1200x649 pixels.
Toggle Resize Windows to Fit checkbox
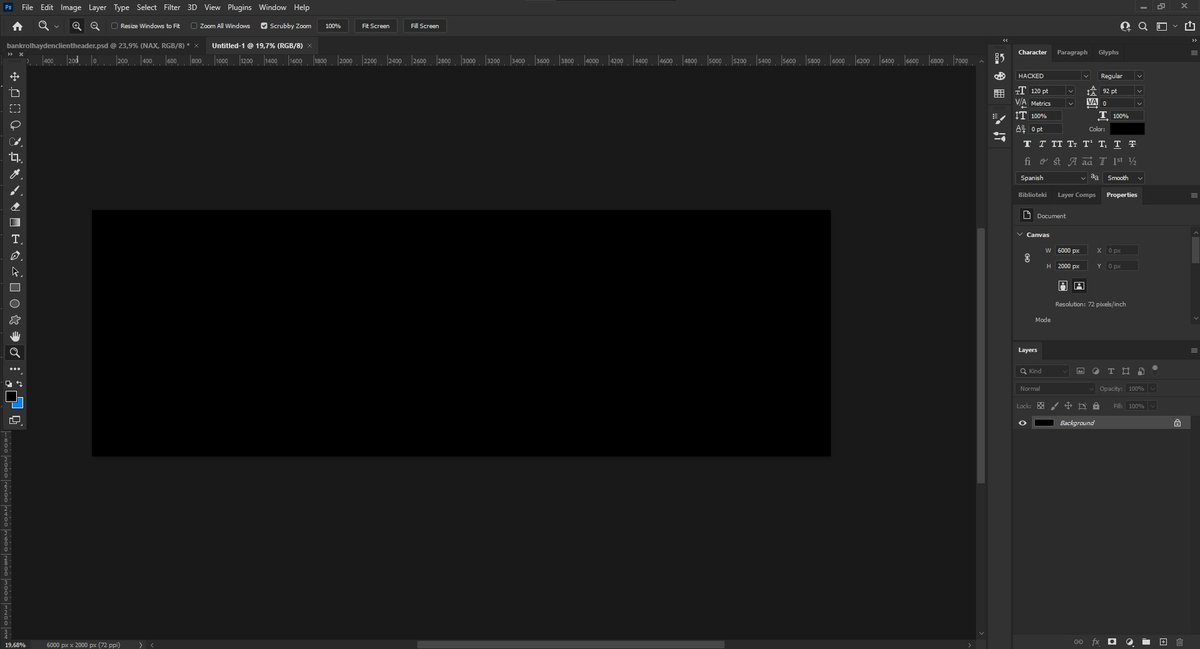113,26
